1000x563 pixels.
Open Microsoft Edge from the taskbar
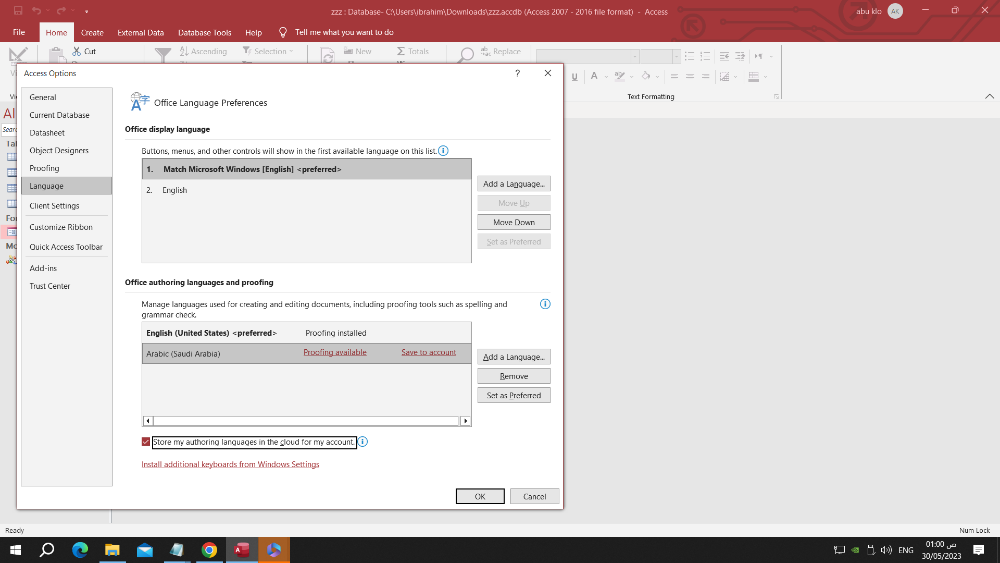(79, 550)
